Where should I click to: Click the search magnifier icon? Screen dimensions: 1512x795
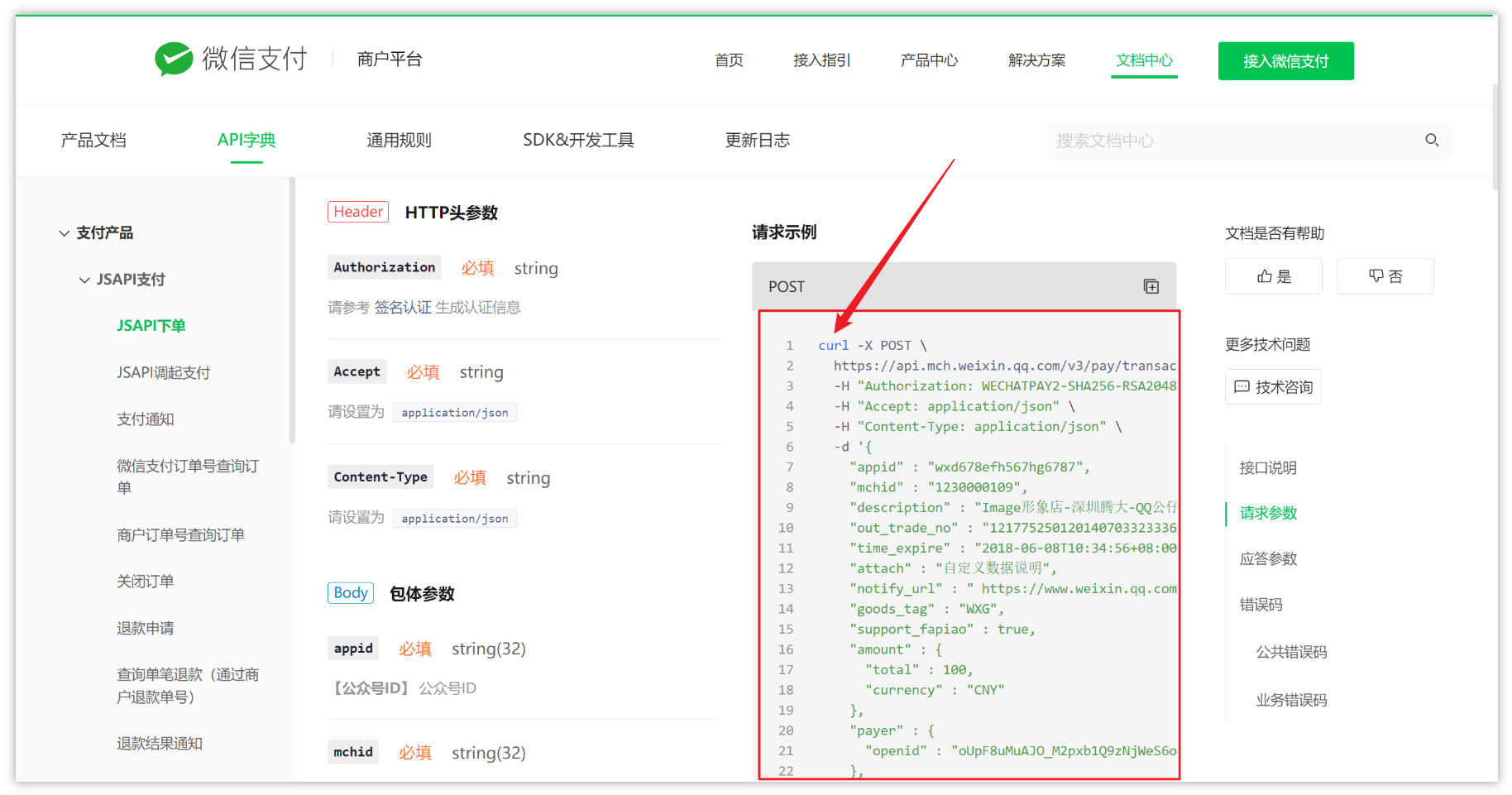pyautogui.click(x=1432, y=141)
